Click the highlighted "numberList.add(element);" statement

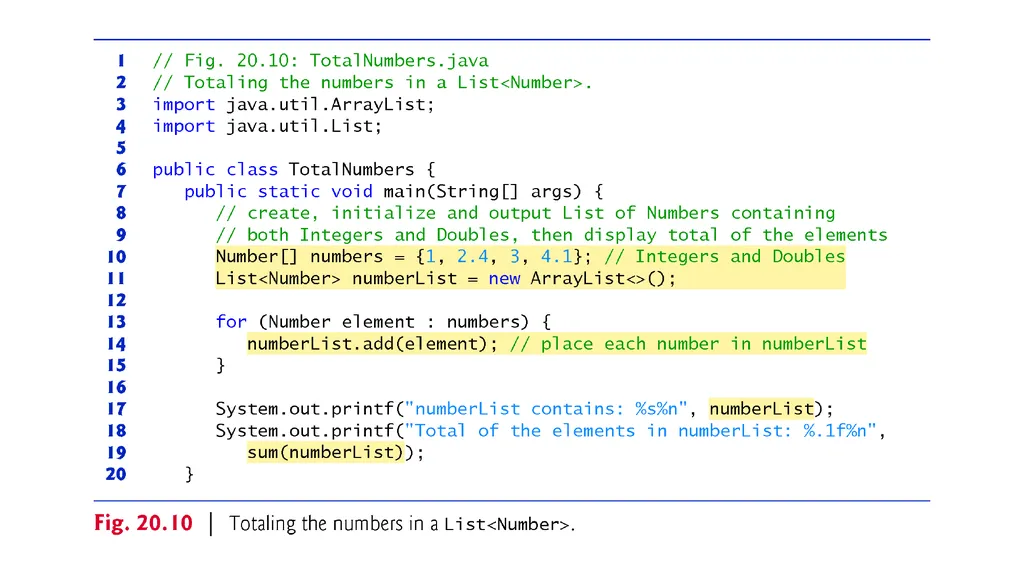372,344
